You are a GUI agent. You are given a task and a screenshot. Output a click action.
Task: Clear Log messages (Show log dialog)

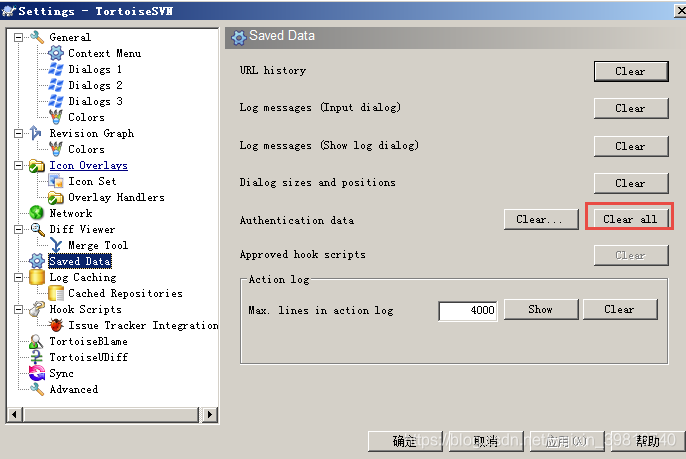point(631,146)
